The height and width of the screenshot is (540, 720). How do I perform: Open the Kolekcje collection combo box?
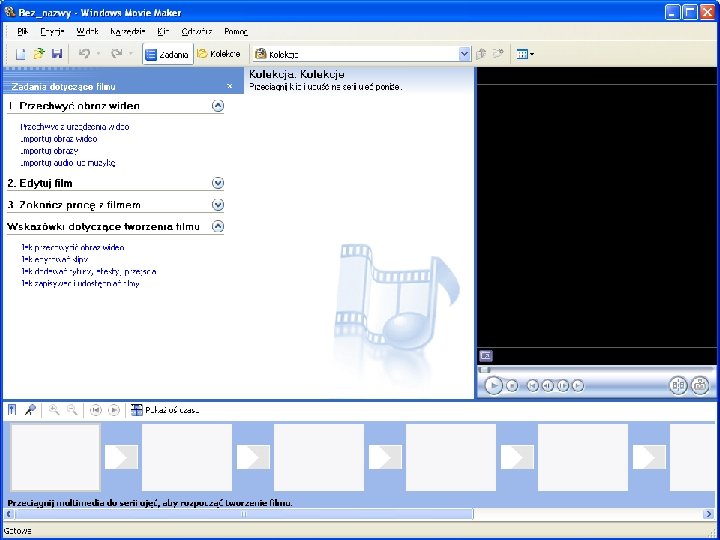(x=362, y=54)
